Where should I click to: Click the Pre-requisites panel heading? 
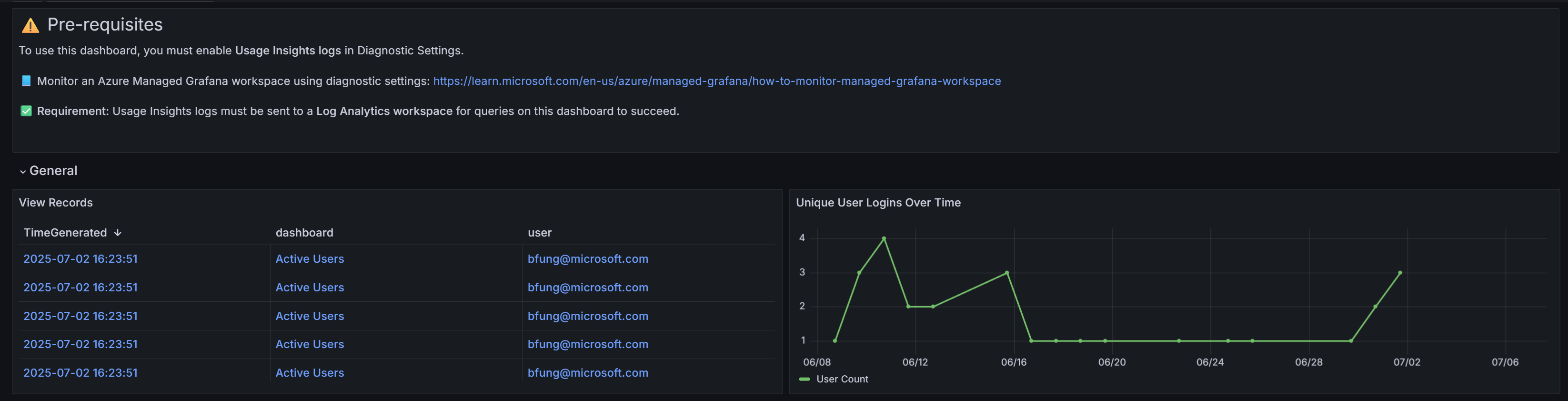pyautogui.click(x=105, y=24)
